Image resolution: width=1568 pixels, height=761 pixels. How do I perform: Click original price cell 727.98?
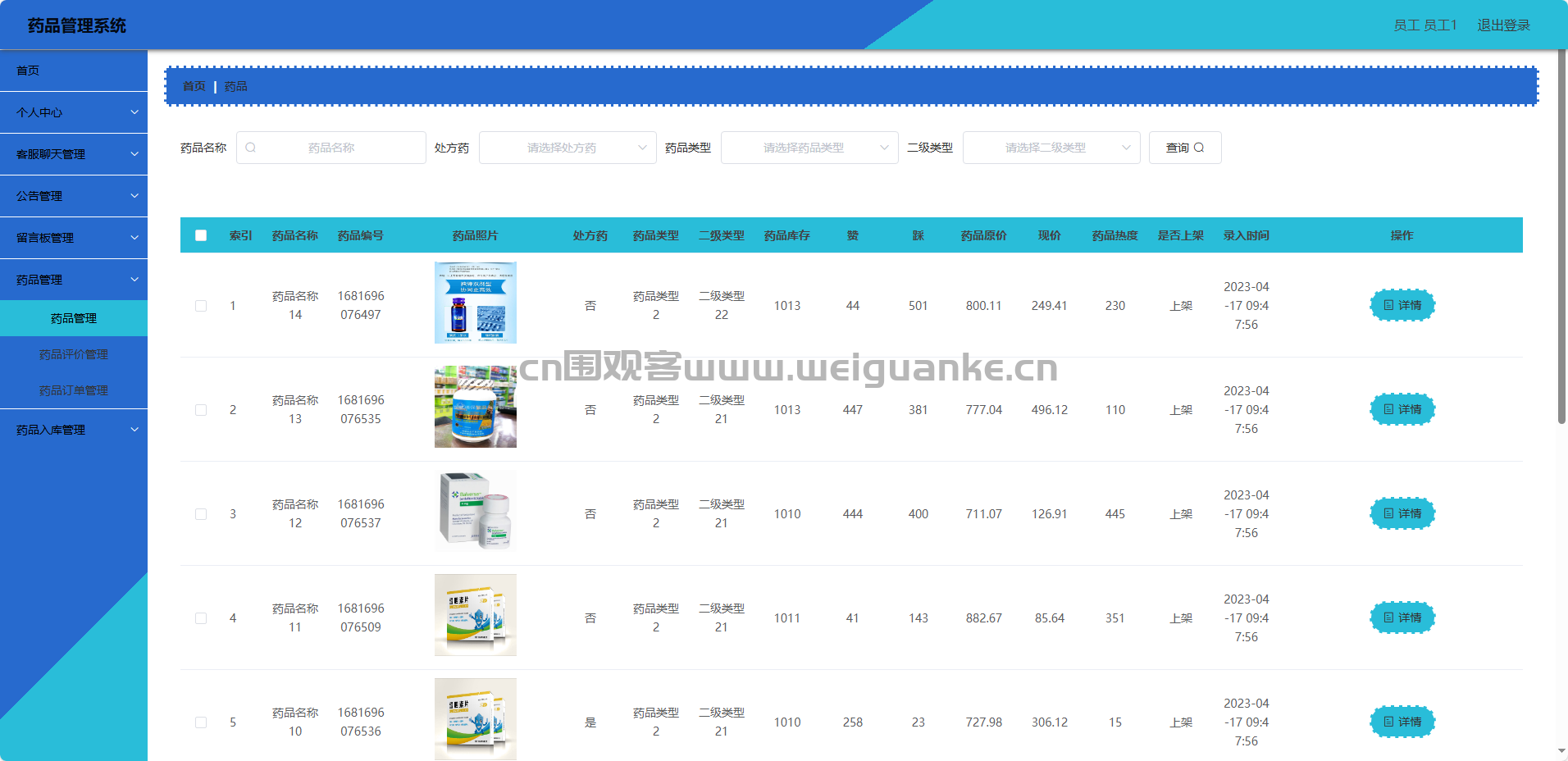point(984,722)
